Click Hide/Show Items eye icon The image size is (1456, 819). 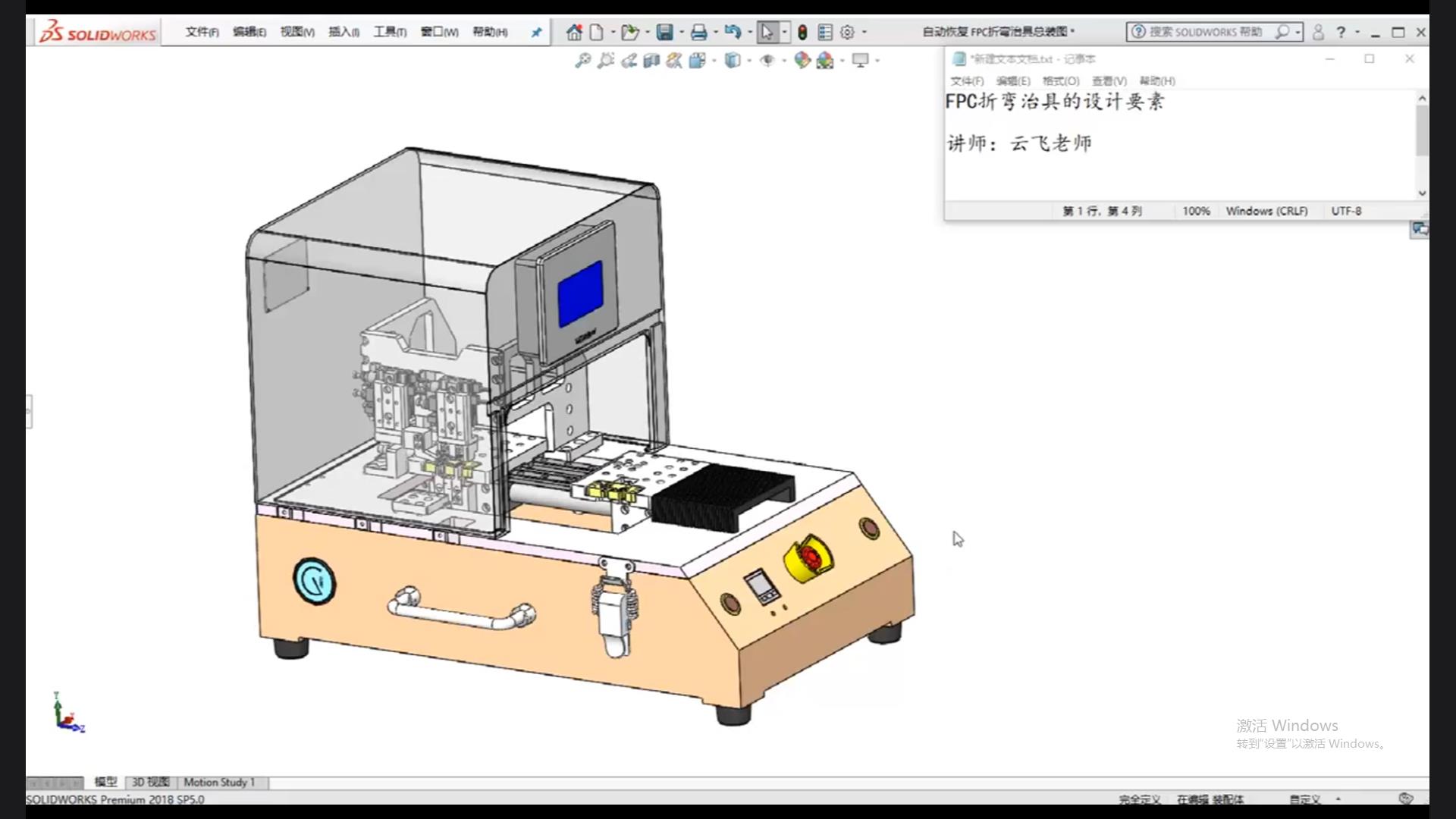coord(767,60)
